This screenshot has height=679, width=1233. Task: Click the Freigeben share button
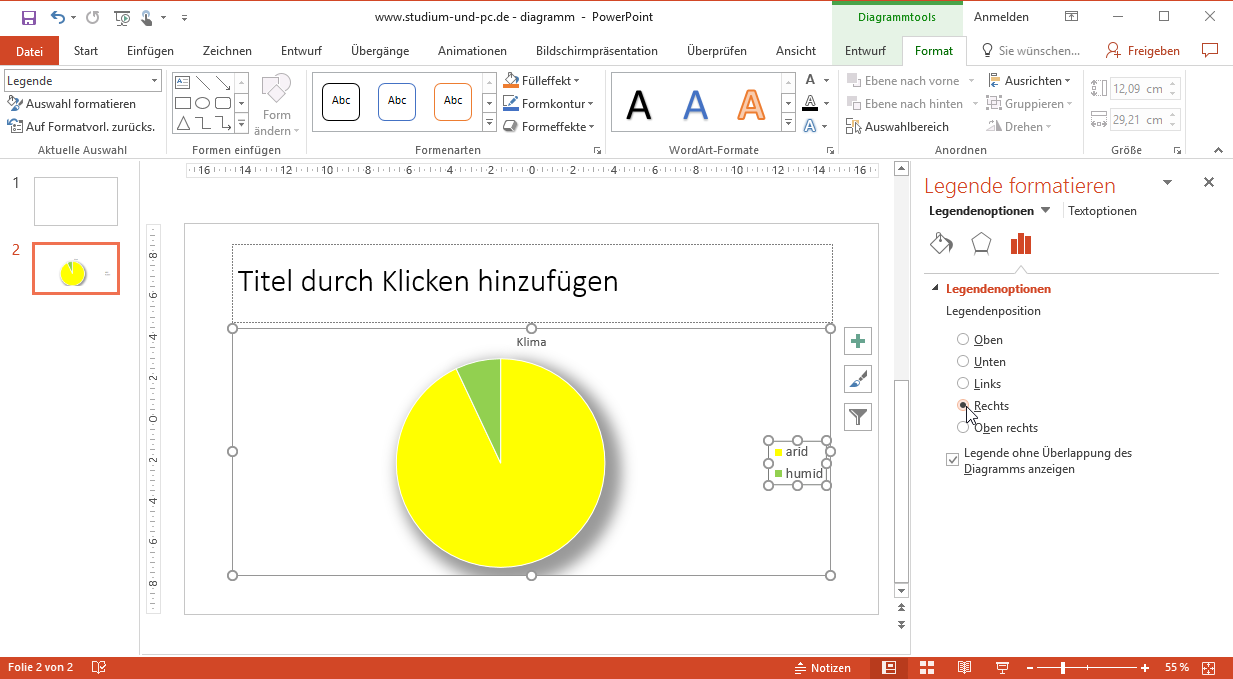click(1143, 51)
